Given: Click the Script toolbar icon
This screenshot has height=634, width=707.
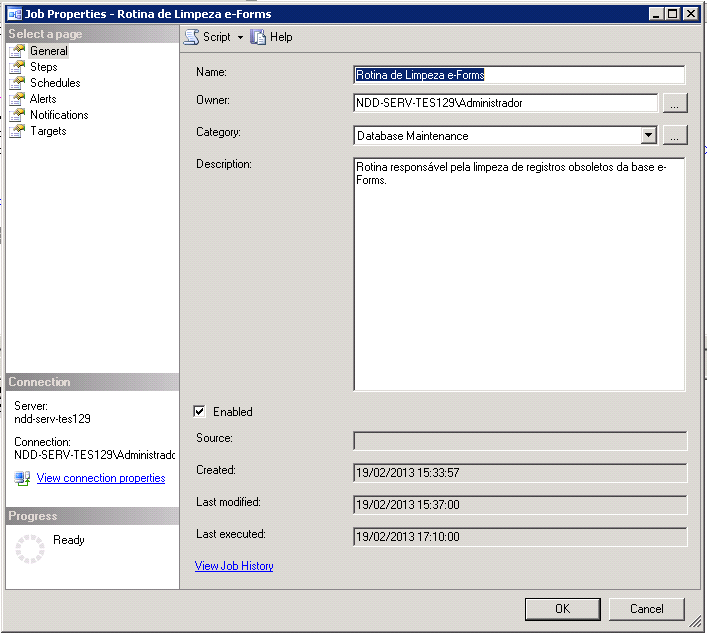Looking at the screenshot, I should (x=192, y=37).
